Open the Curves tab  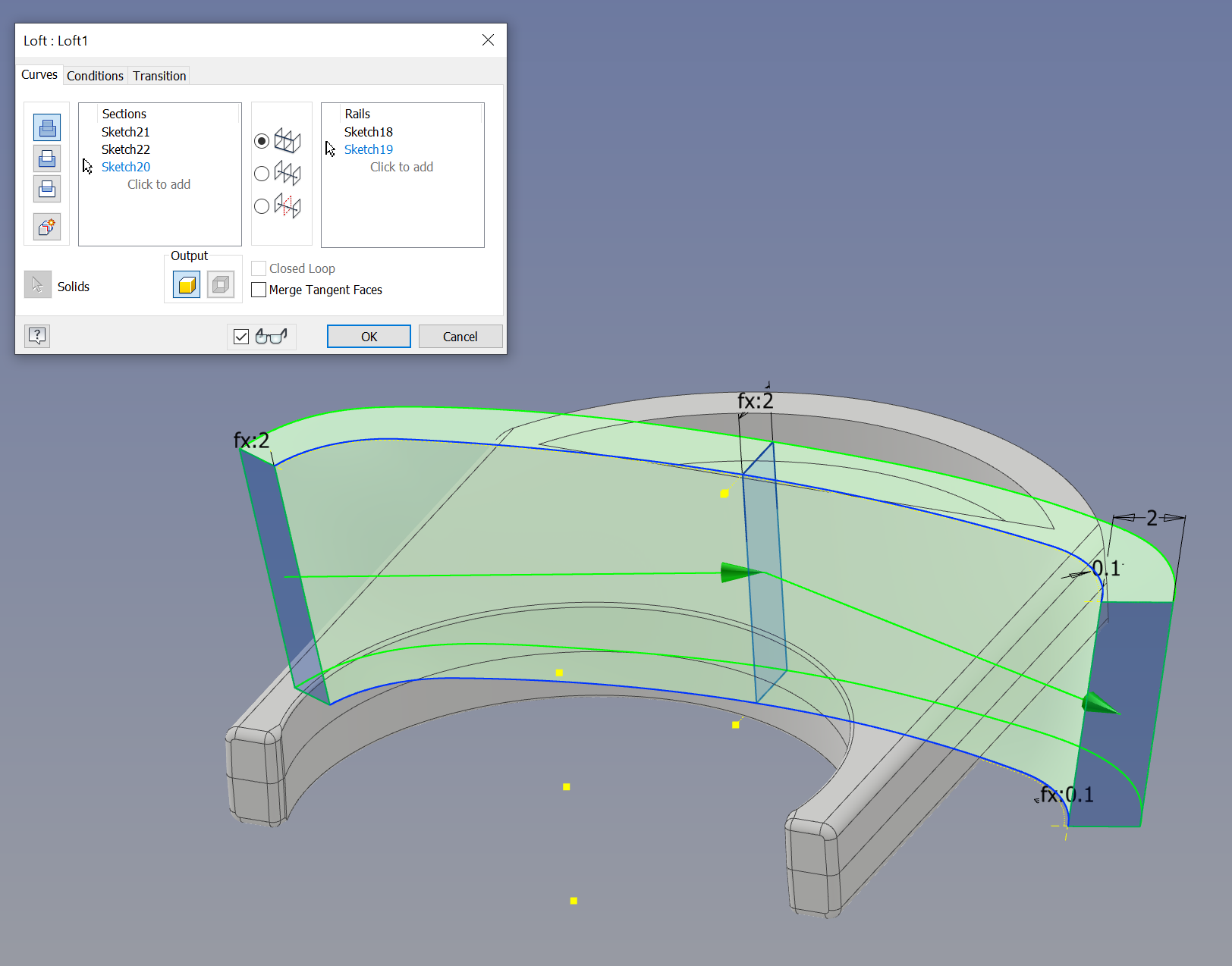(39, 74)
